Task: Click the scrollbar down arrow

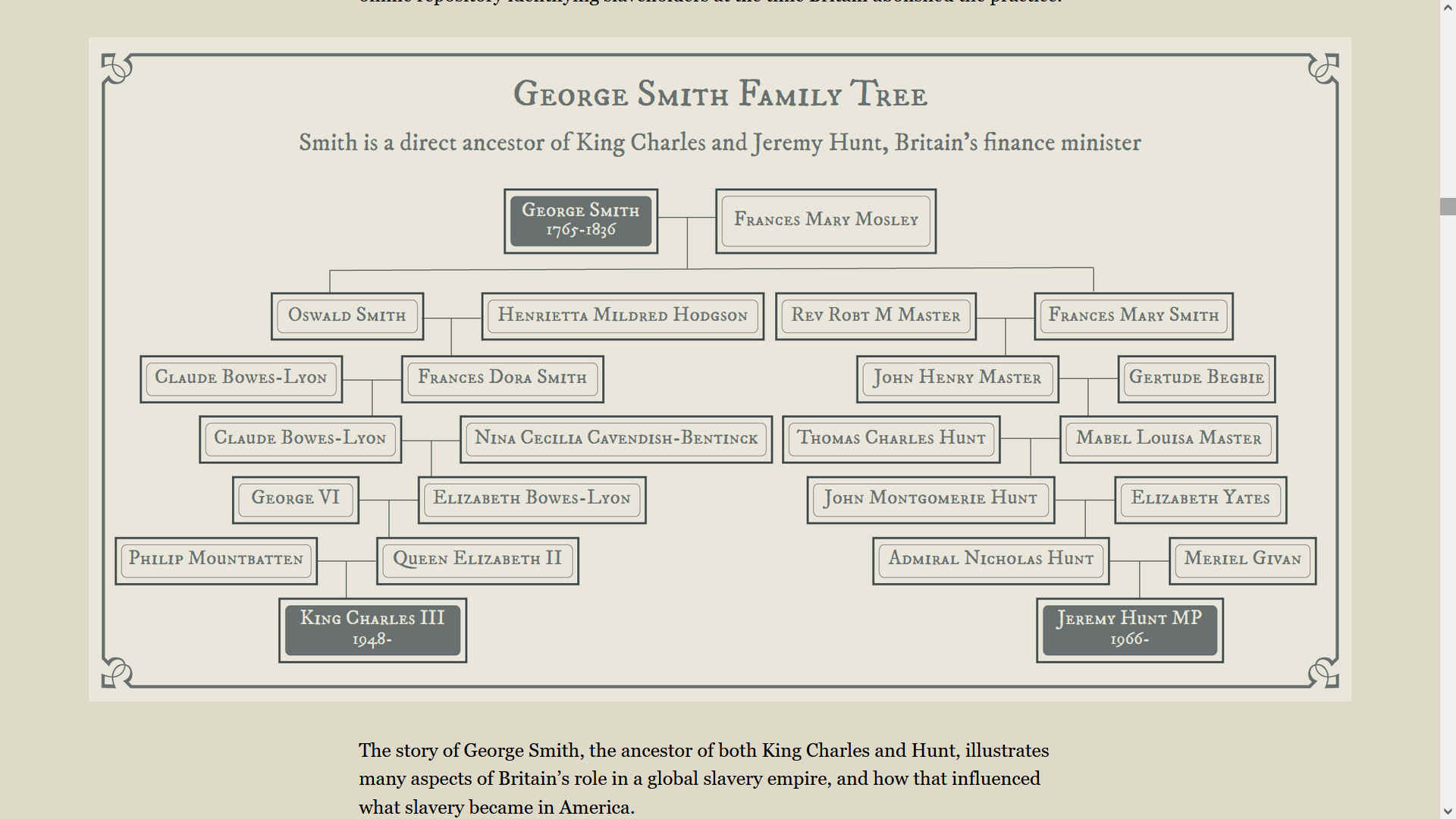Action: click(1448, 811)
